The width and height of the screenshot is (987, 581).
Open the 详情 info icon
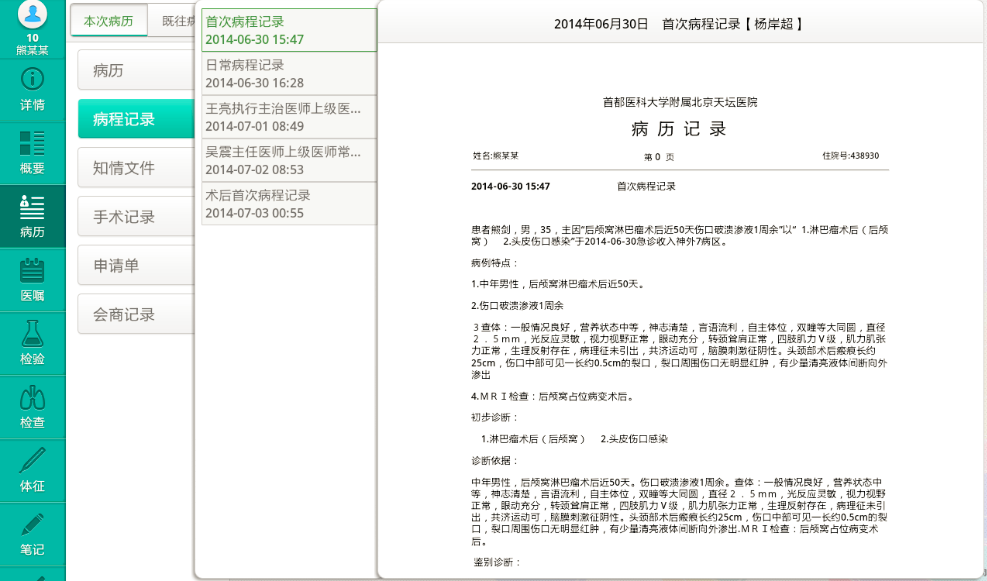pyautogui.click(x=32, y=78)
